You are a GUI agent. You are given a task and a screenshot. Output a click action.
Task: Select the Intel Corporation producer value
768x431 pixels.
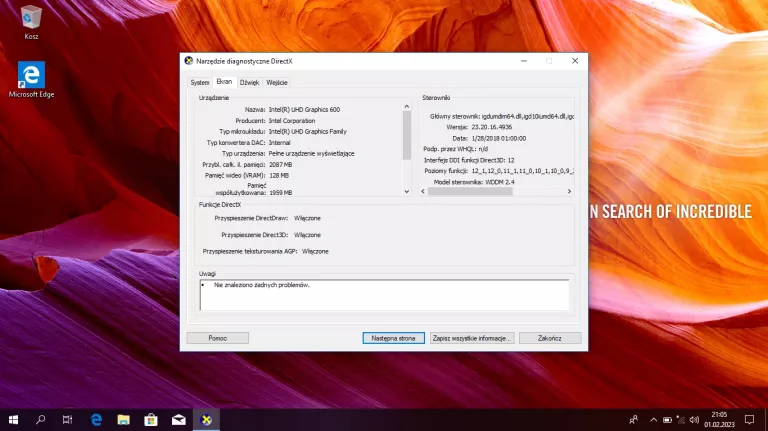click(292, 120)
